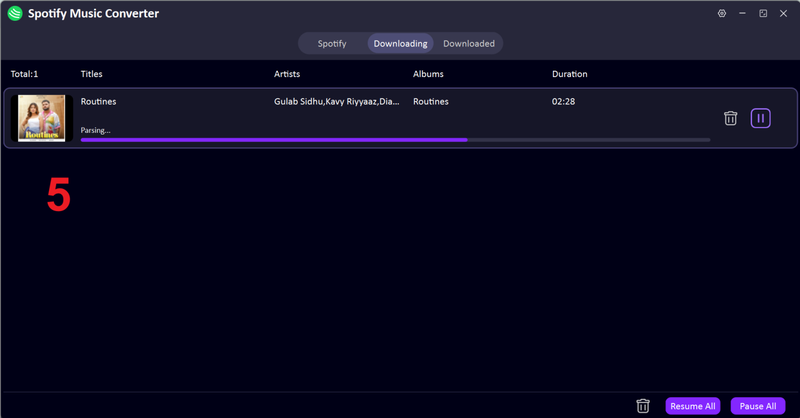Close the Spotify Music Converter window

point(784,13)
